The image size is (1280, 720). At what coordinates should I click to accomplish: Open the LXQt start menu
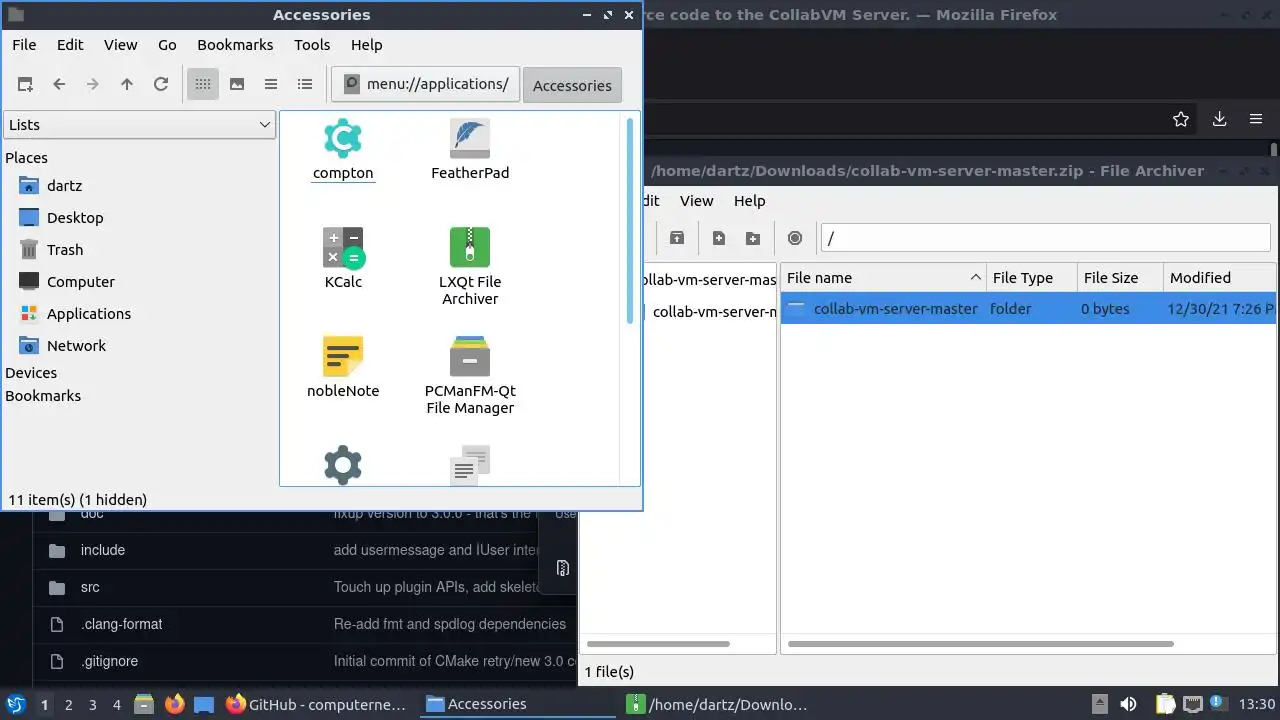pyautogui.click(x=16, y=705)
